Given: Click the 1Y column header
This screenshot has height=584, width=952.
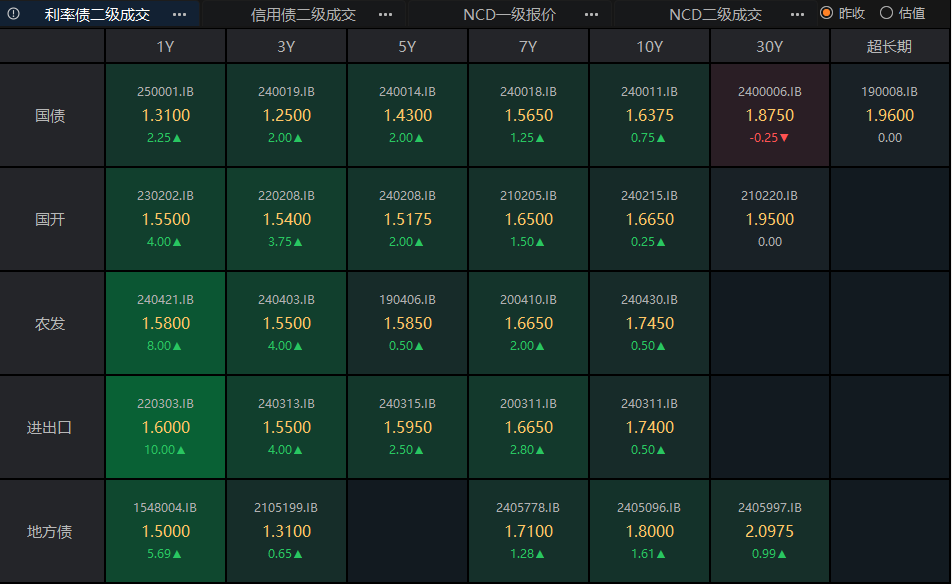Looking at the screenshot, I should [x=165, y=46].
